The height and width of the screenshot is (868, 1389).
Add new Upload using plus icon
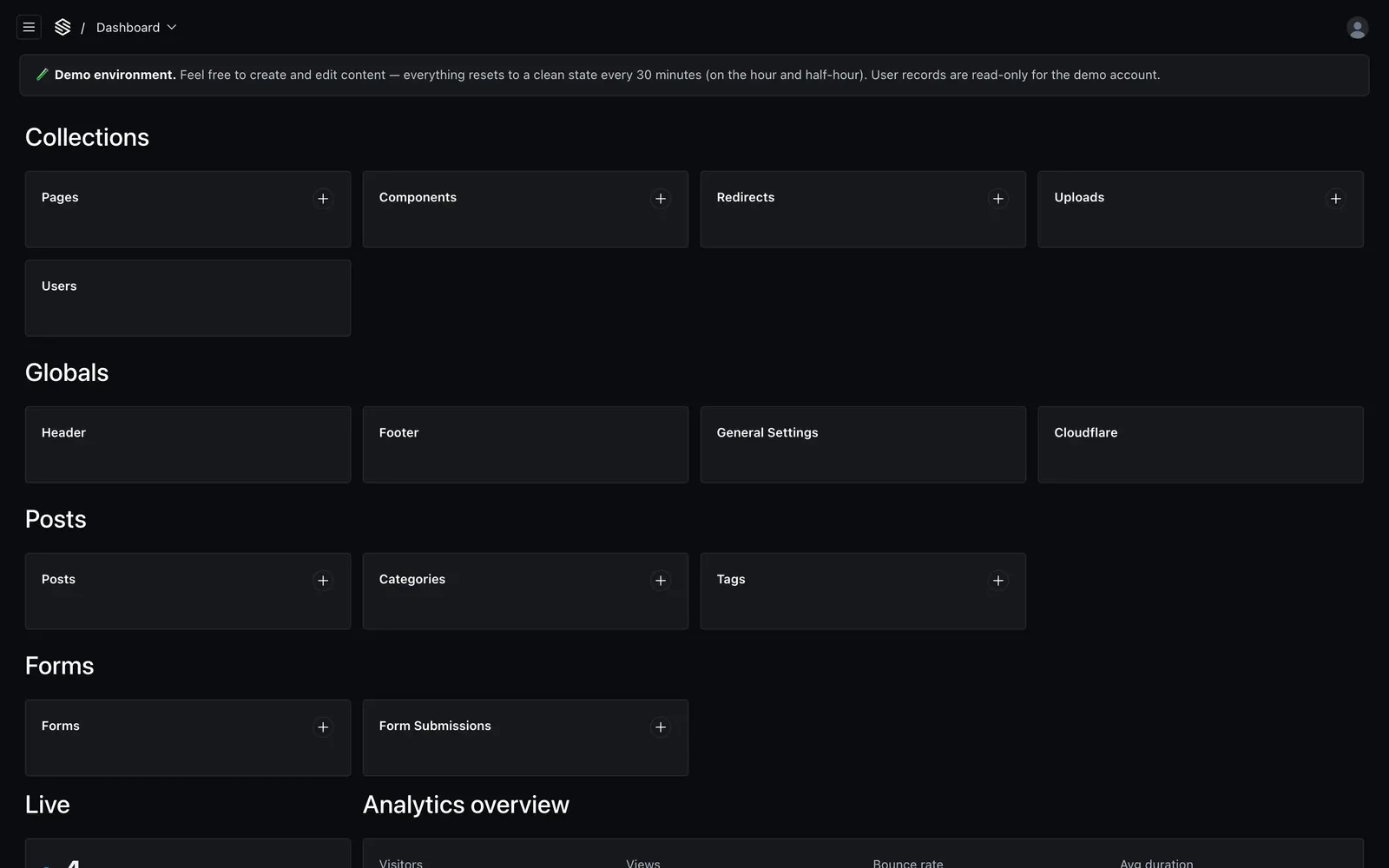tap(1336, 199)
